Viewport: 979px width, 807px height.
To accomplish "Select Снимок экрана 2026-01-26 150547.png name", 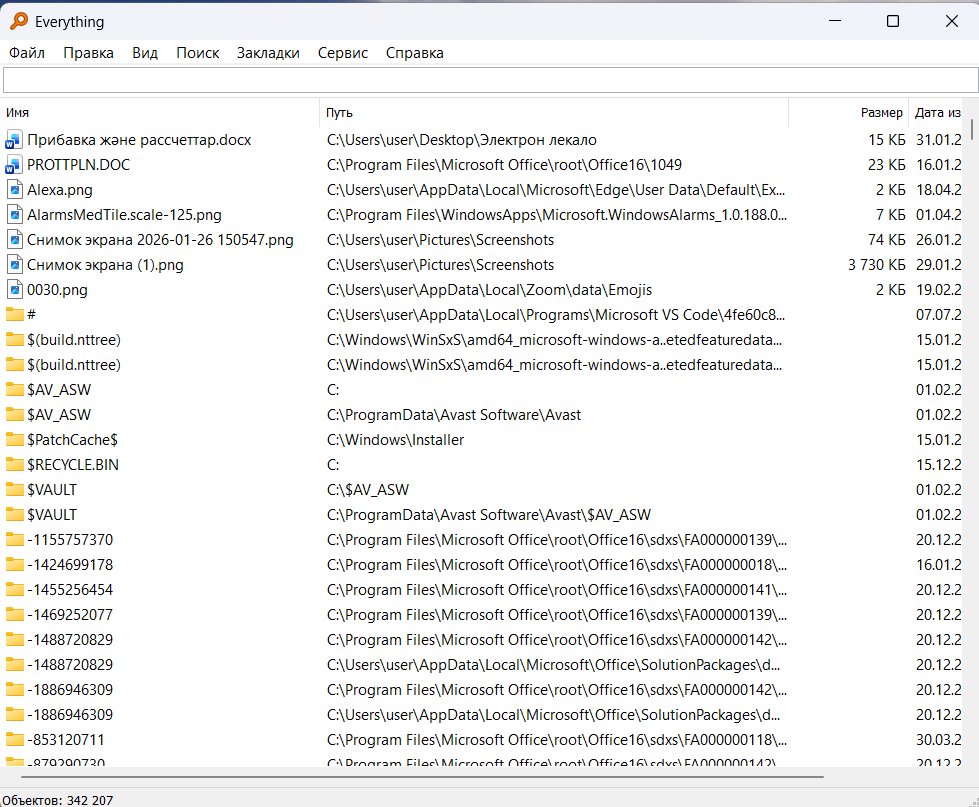I will click(x=160, y=240).
